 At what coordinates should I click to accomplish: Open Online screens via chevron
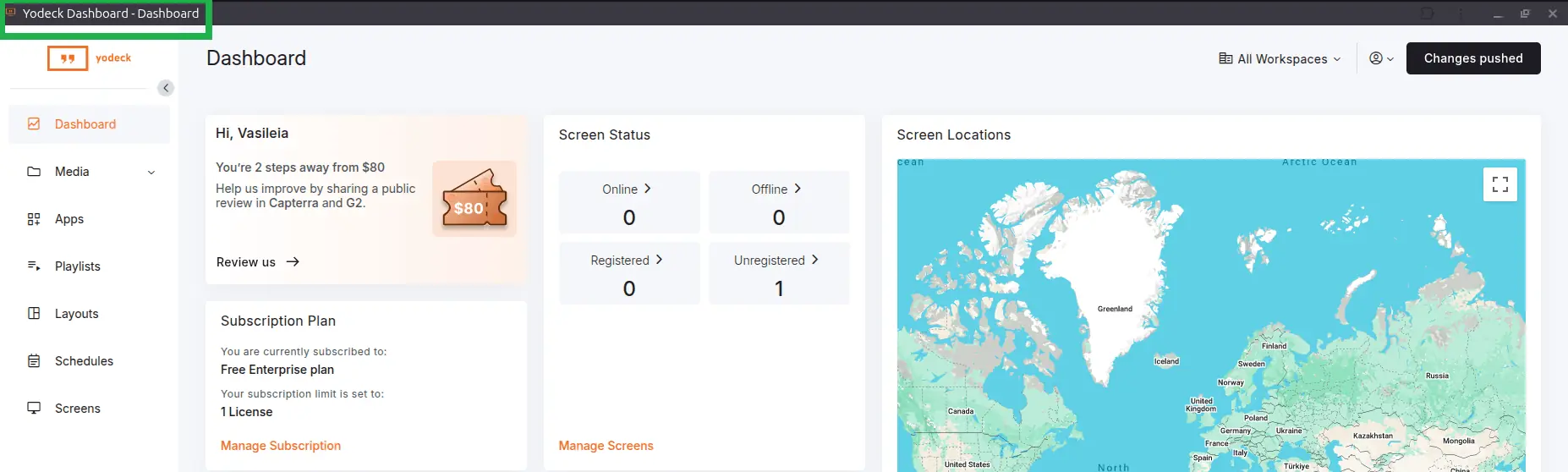click(x=648, y=189)
